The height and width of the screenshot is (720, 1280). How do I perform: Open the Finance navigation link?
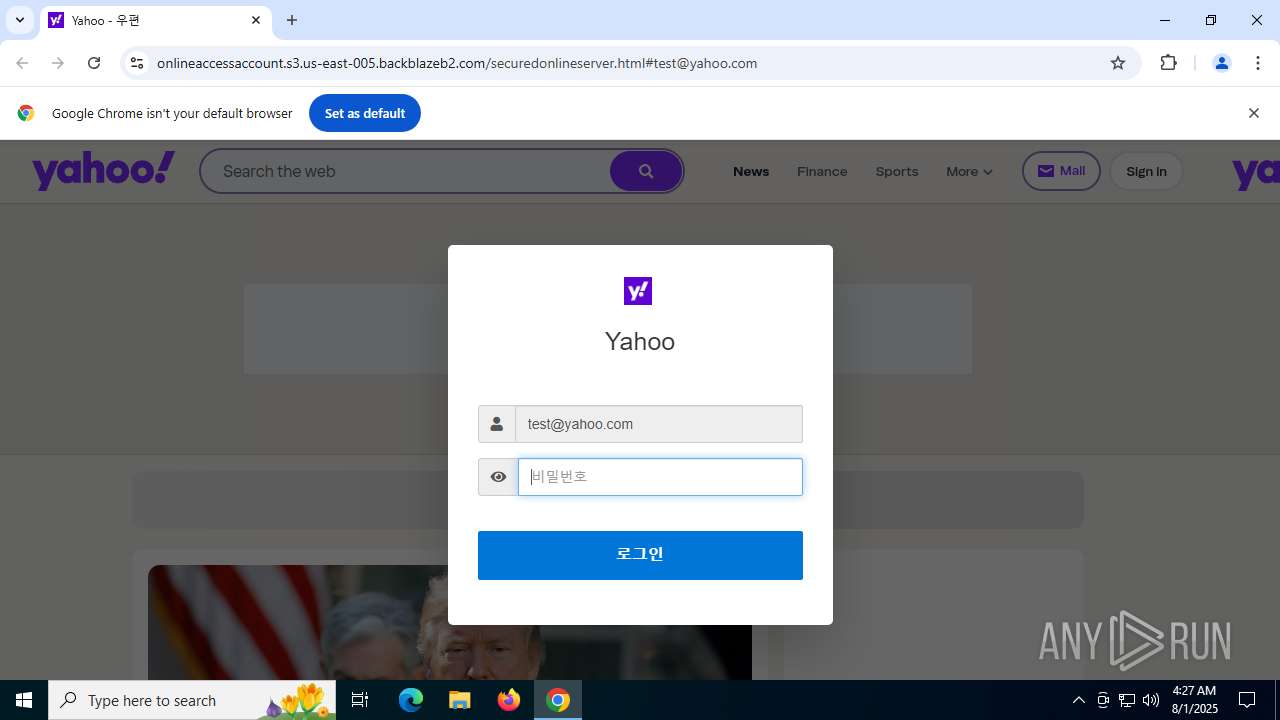click(822, 171)
